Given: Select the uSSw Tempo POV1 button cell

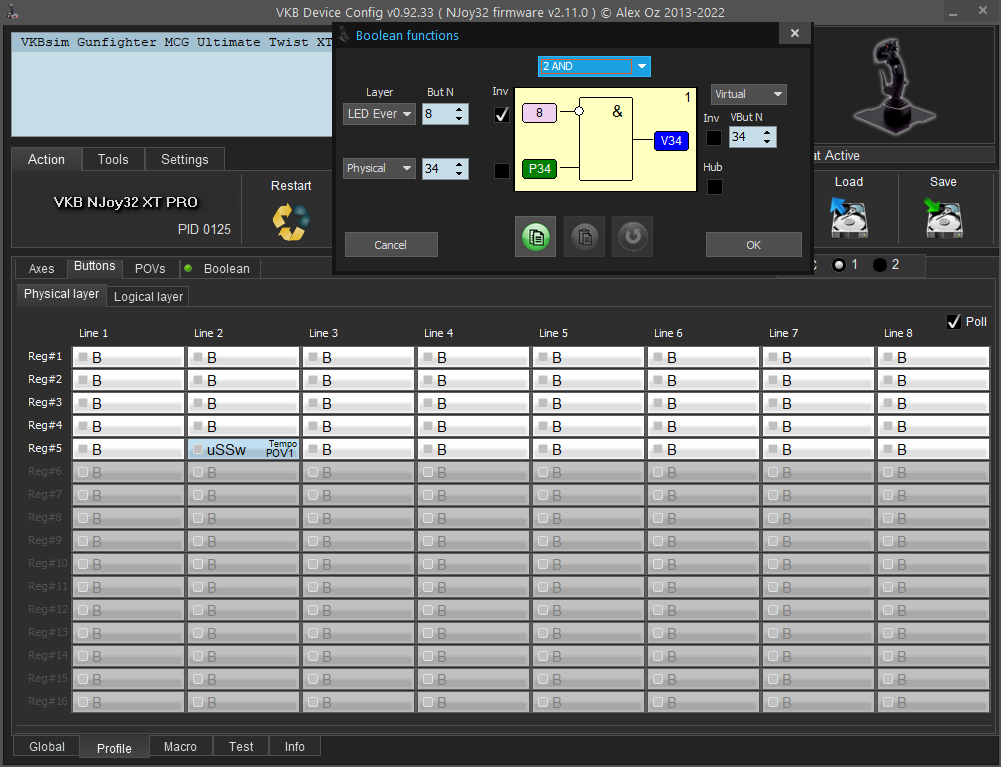Looking at the screenshot, I should click(x=243, y=449).
